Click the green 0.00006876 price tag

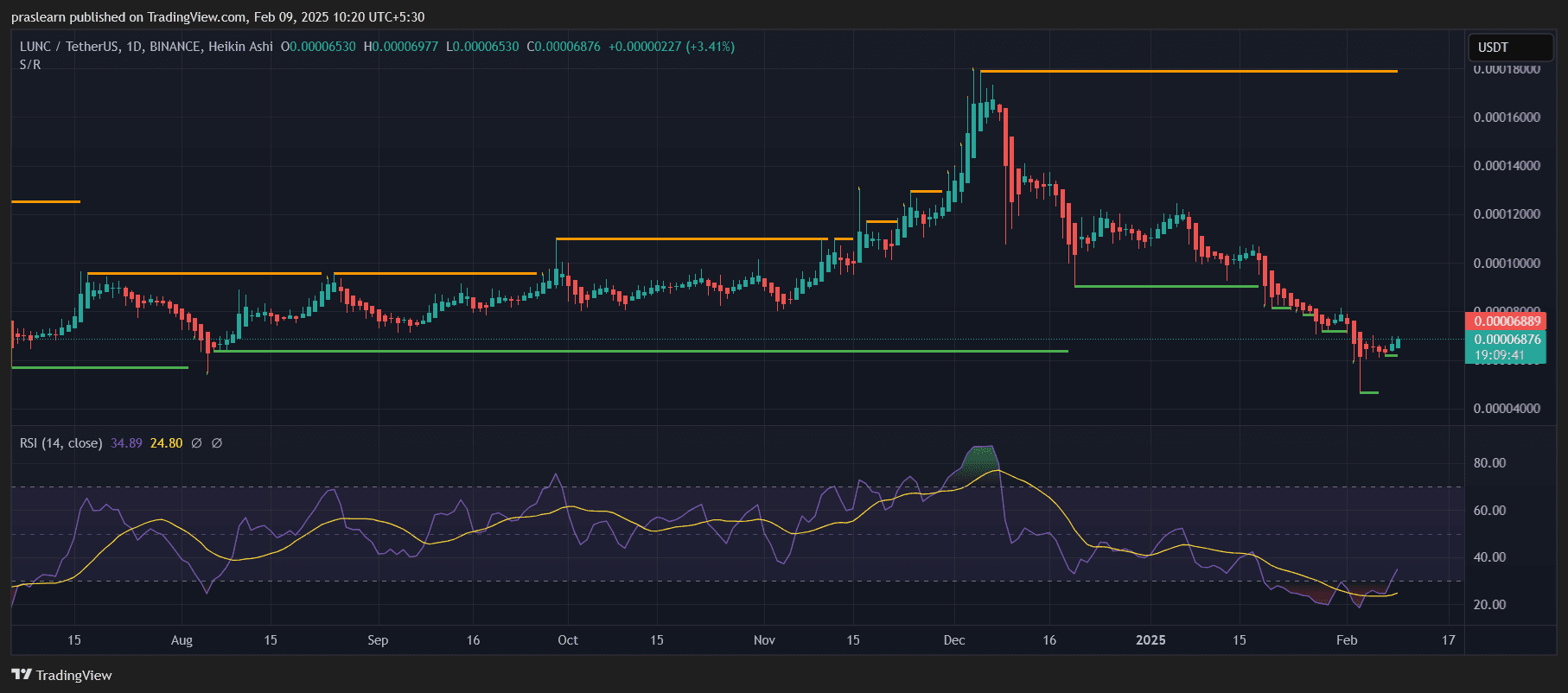pos(1507,340)
